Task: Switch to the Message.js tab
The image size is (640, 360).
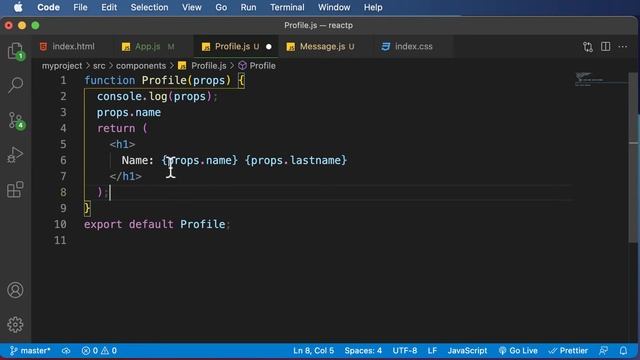Action: pos(325,47)
